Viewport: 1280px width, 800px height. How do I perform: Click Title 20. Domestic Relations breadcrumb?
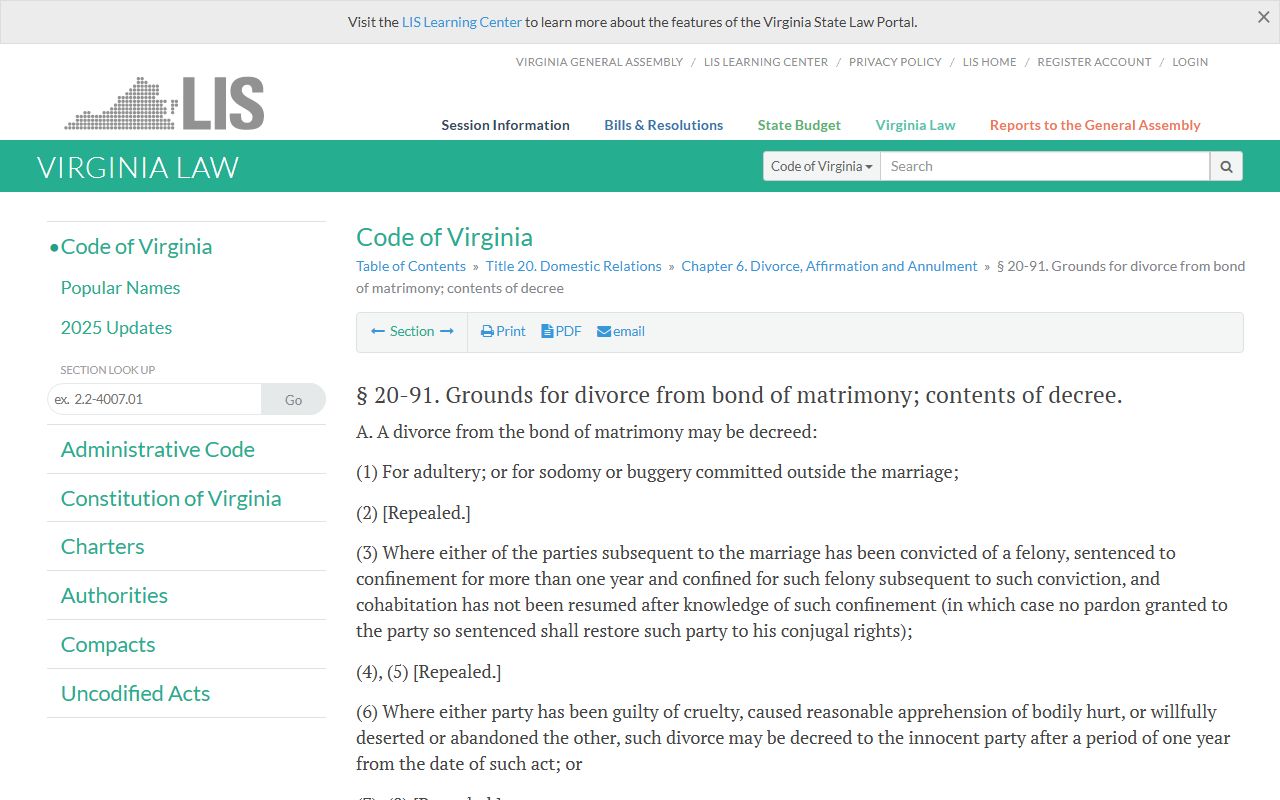(574, 266)
